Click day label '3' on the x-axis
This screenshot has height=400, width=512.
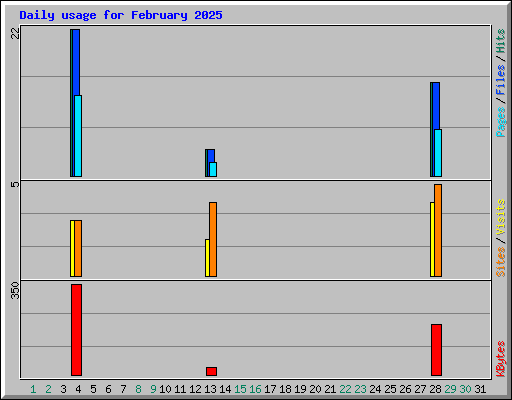pos(63,389)
